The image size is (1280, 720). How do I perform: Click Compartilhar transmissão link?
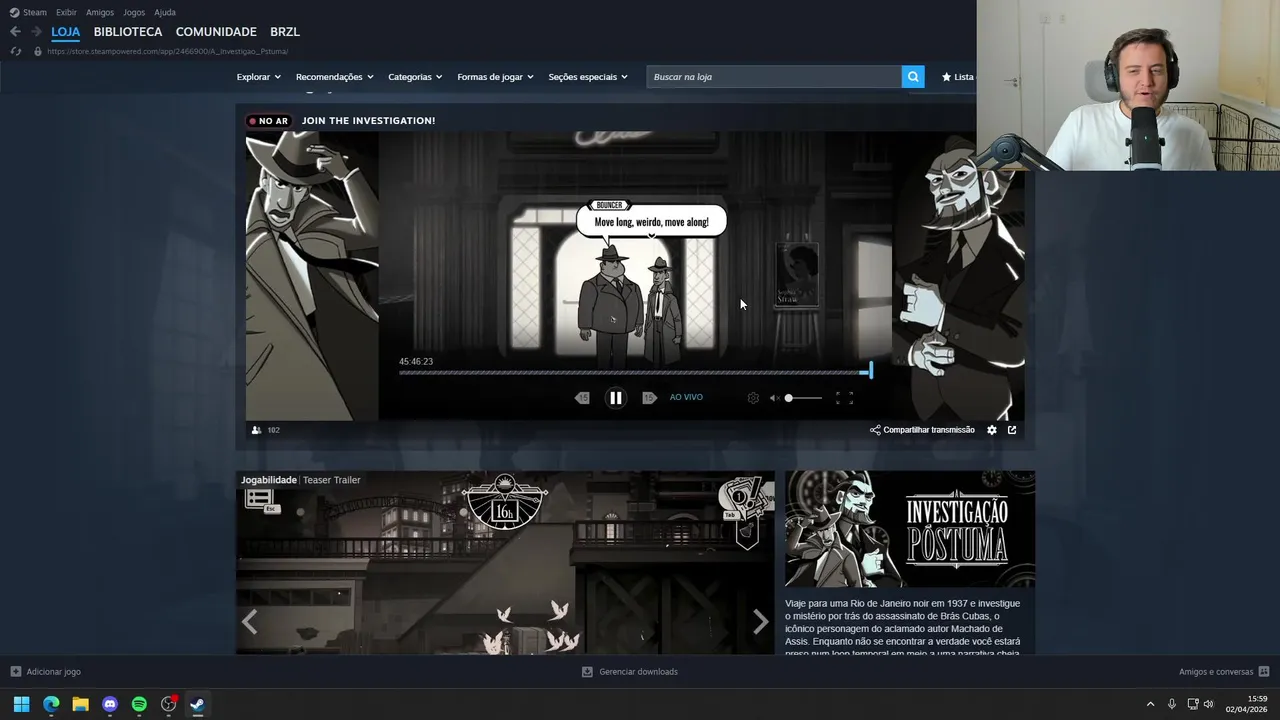(922, 430)
